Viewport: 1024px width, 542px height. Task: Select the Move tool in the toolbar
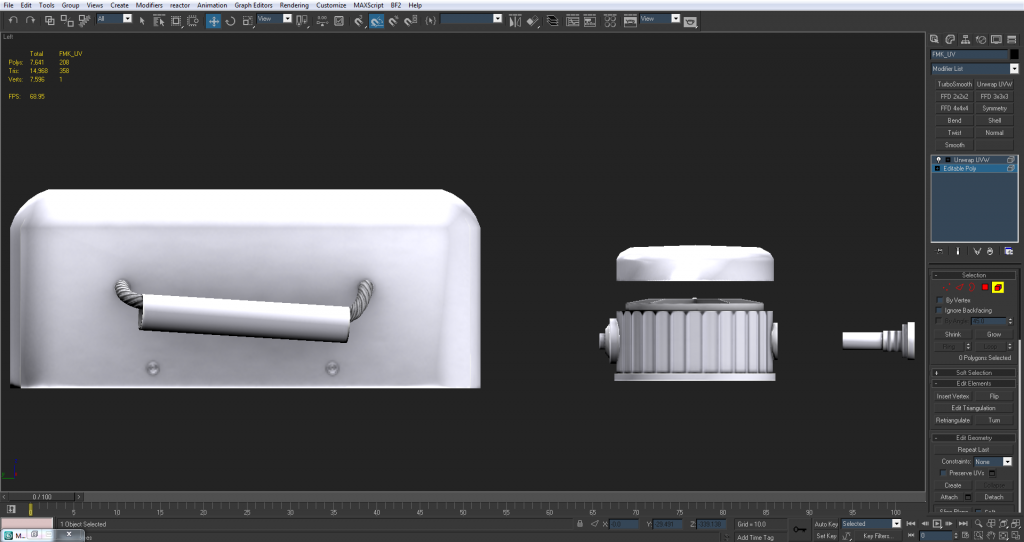(x=214, y=20)
